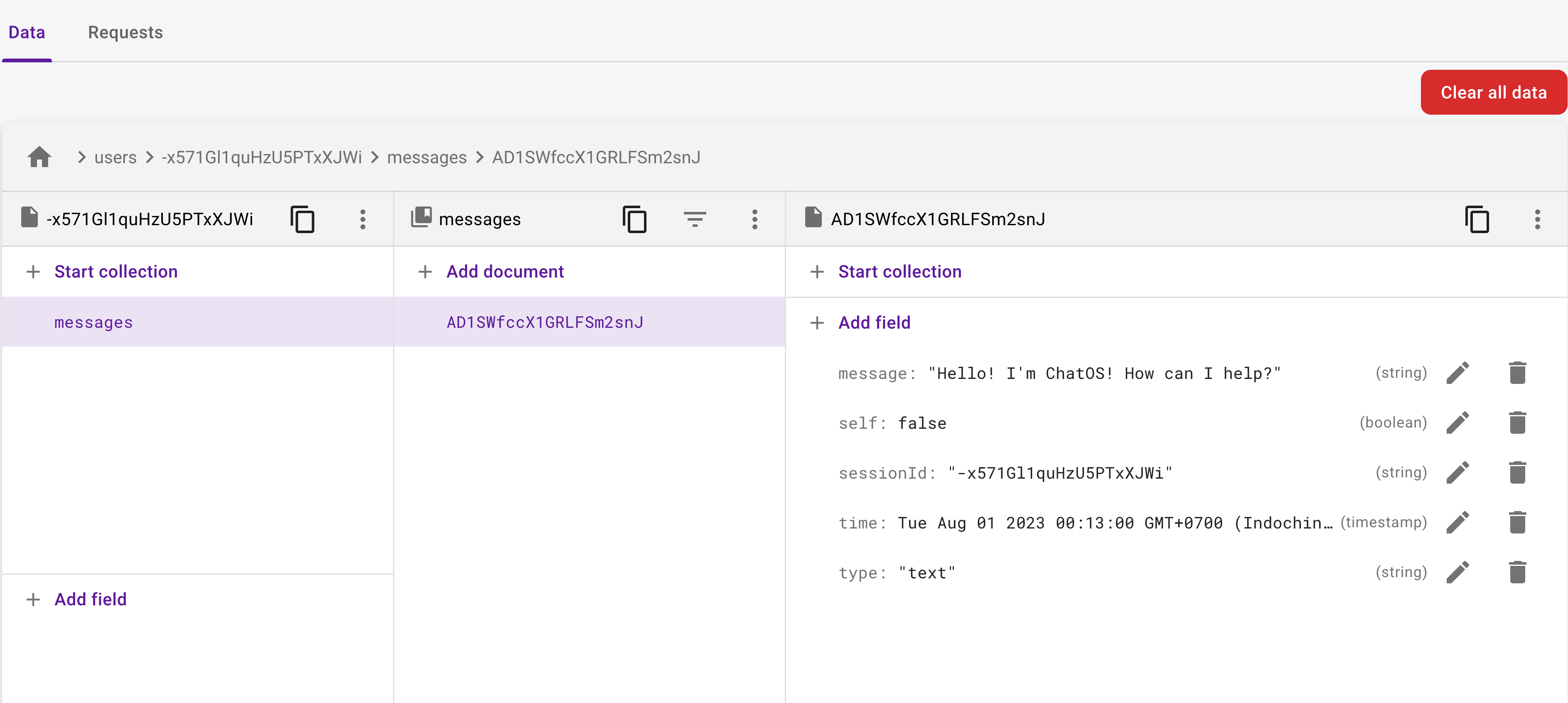Start collection under -x571Gl1quHzU5PTxXJWi document

tap(116, 271)
